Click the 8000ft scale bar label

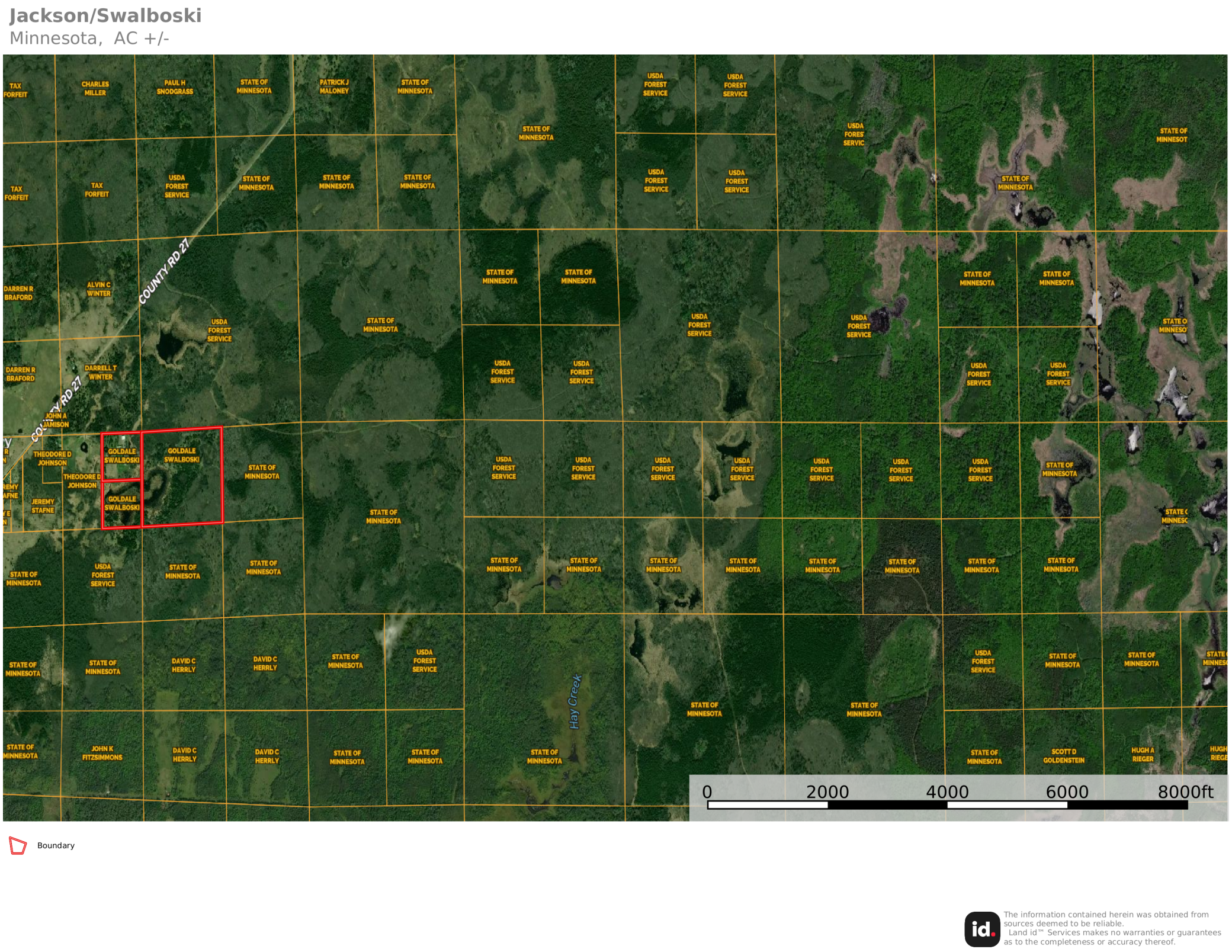[1185, 792]
